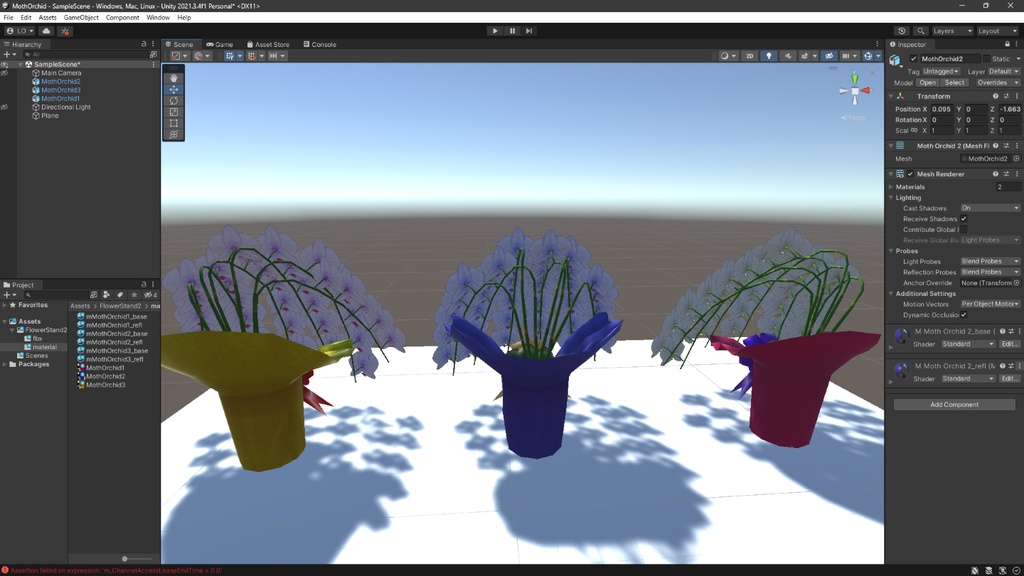Click the Add Component button
This screenshot has width=1024, height=576.
(x=954, y=405)
